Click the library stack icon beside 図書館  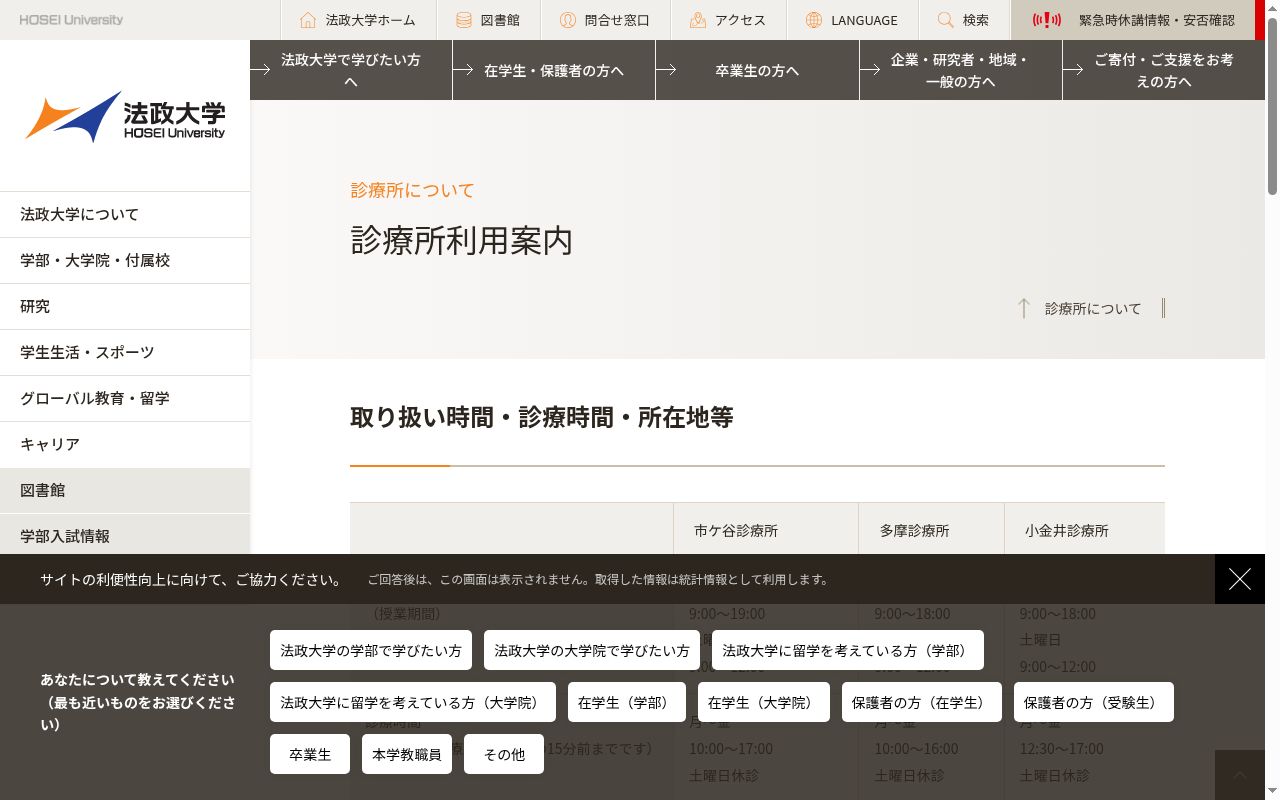point(464,20)
